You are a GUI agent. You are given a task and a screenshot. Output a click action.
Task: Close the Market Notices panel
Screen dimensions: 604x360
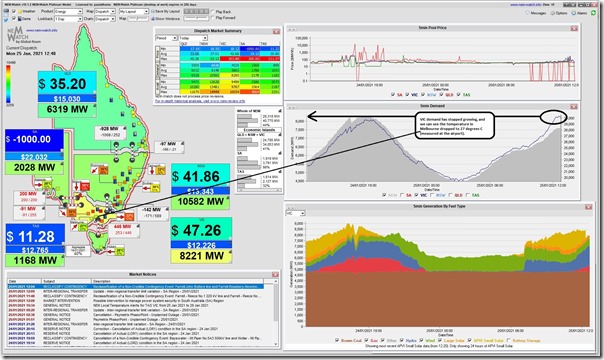point(275,275)
